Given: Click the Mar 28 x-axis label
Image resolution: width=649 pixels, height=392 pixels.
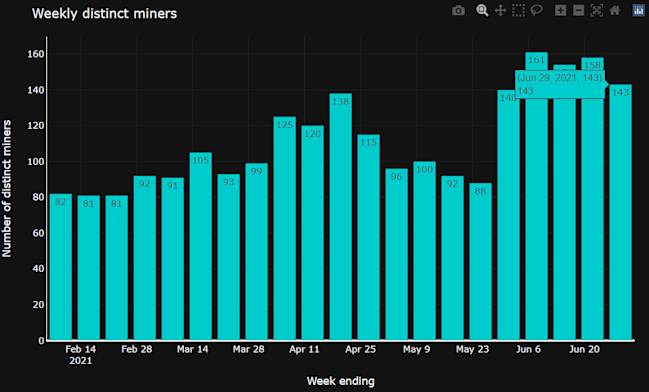Looking at the screenshot, I should click(x=248, y=349).
